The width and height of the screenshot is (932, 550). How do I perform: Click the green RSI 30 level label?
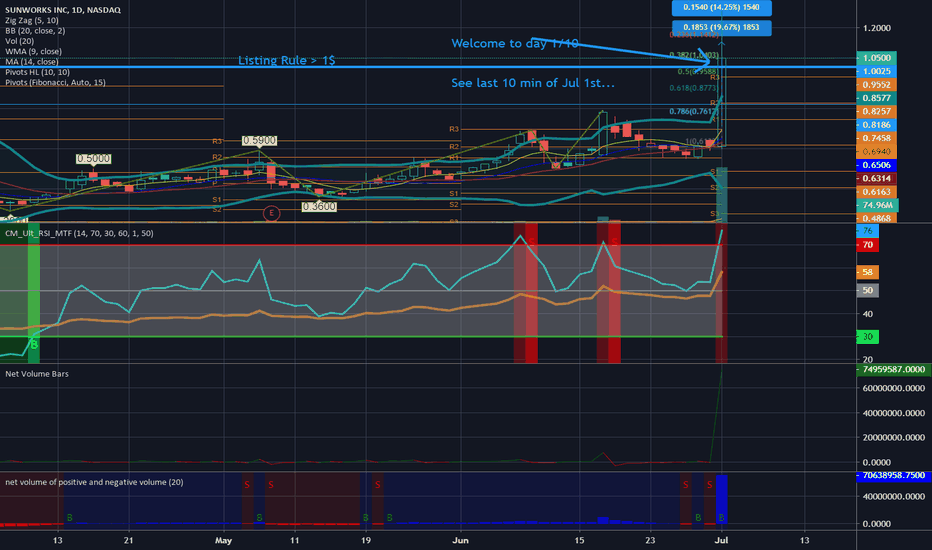[x=867, y=337]
